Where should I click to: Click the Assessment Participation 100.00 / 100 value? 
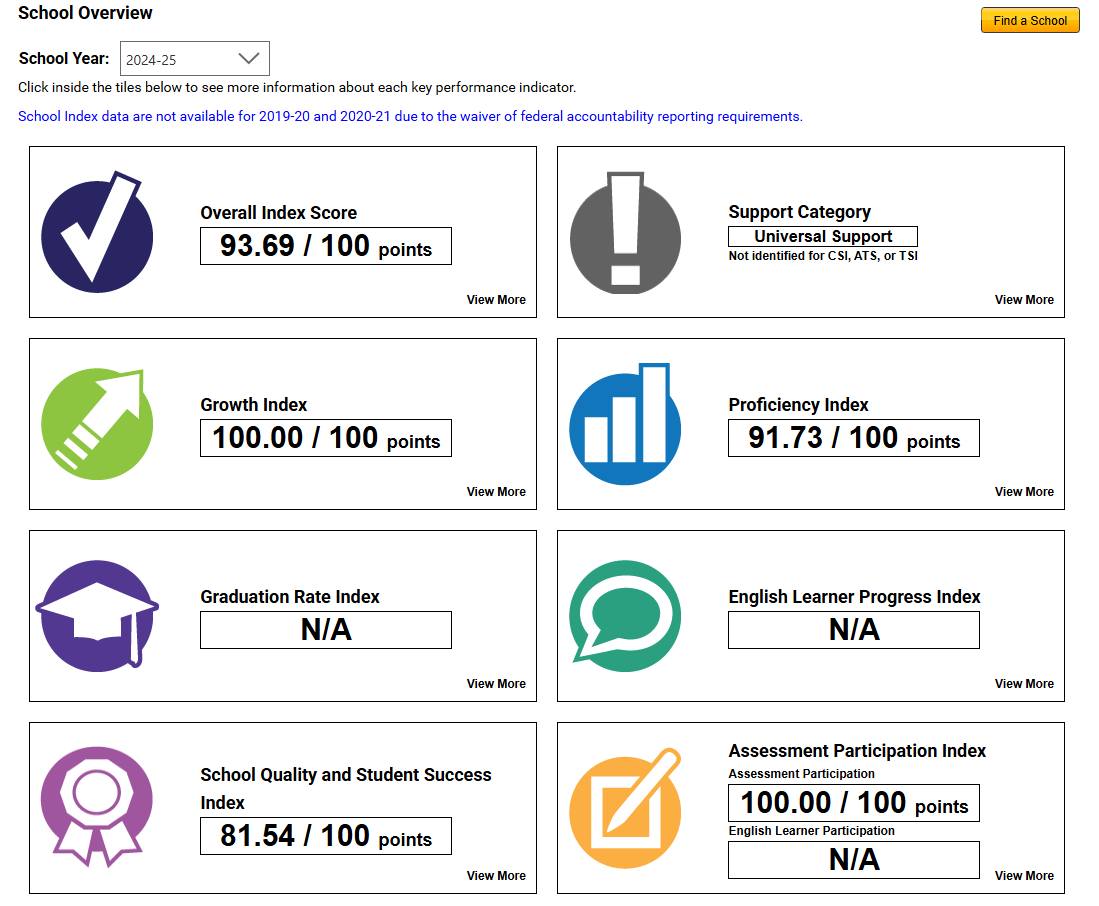coord(854,803)
